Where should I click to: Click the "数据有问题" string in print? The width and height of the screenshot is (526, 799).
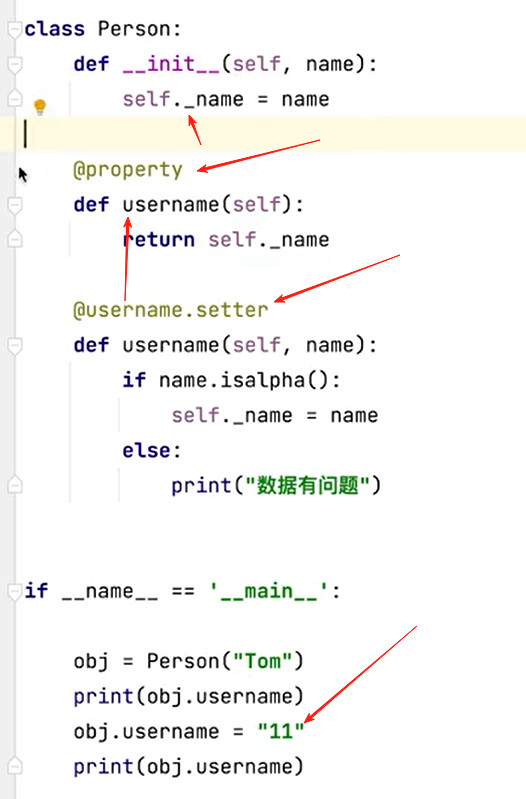[x=307, y=486]
